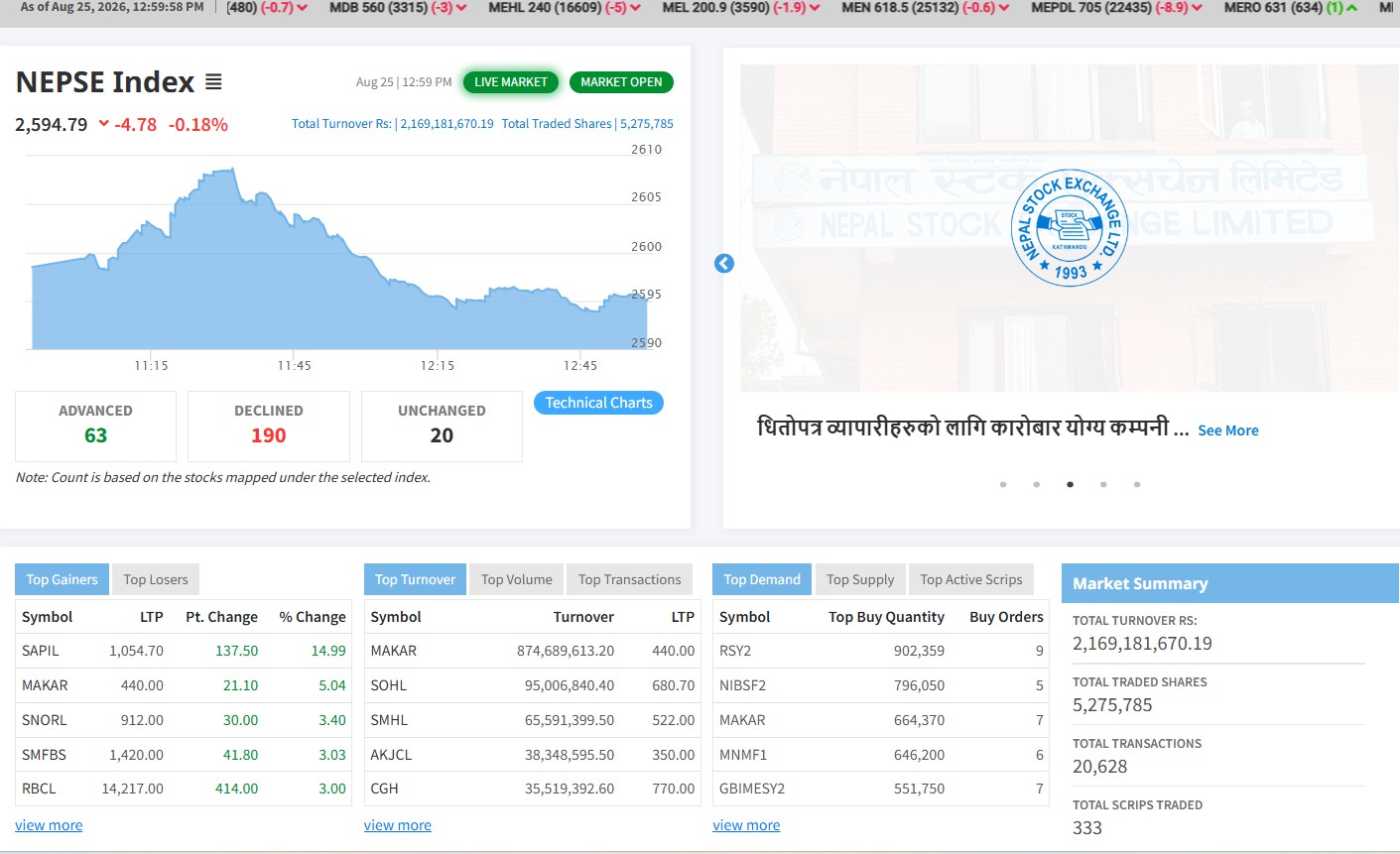
Task: Click SMFBS symbol in Top Gainers
Action: click(x=45, y=755)
